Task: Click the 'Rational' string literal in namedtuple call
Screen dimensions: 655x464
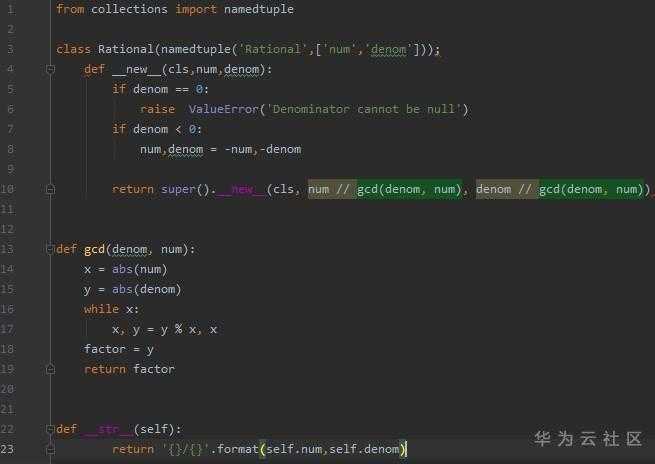Action: pyautogui.click(x=272, y=49)
